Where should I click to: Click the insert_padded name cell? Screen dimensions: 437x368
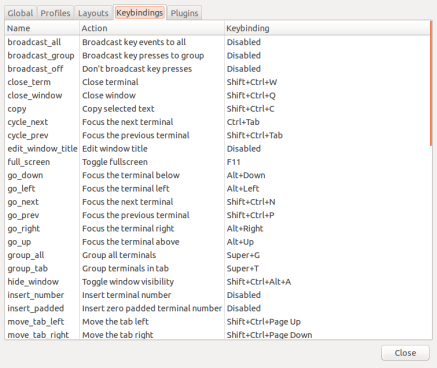click(x=36, y=308)
